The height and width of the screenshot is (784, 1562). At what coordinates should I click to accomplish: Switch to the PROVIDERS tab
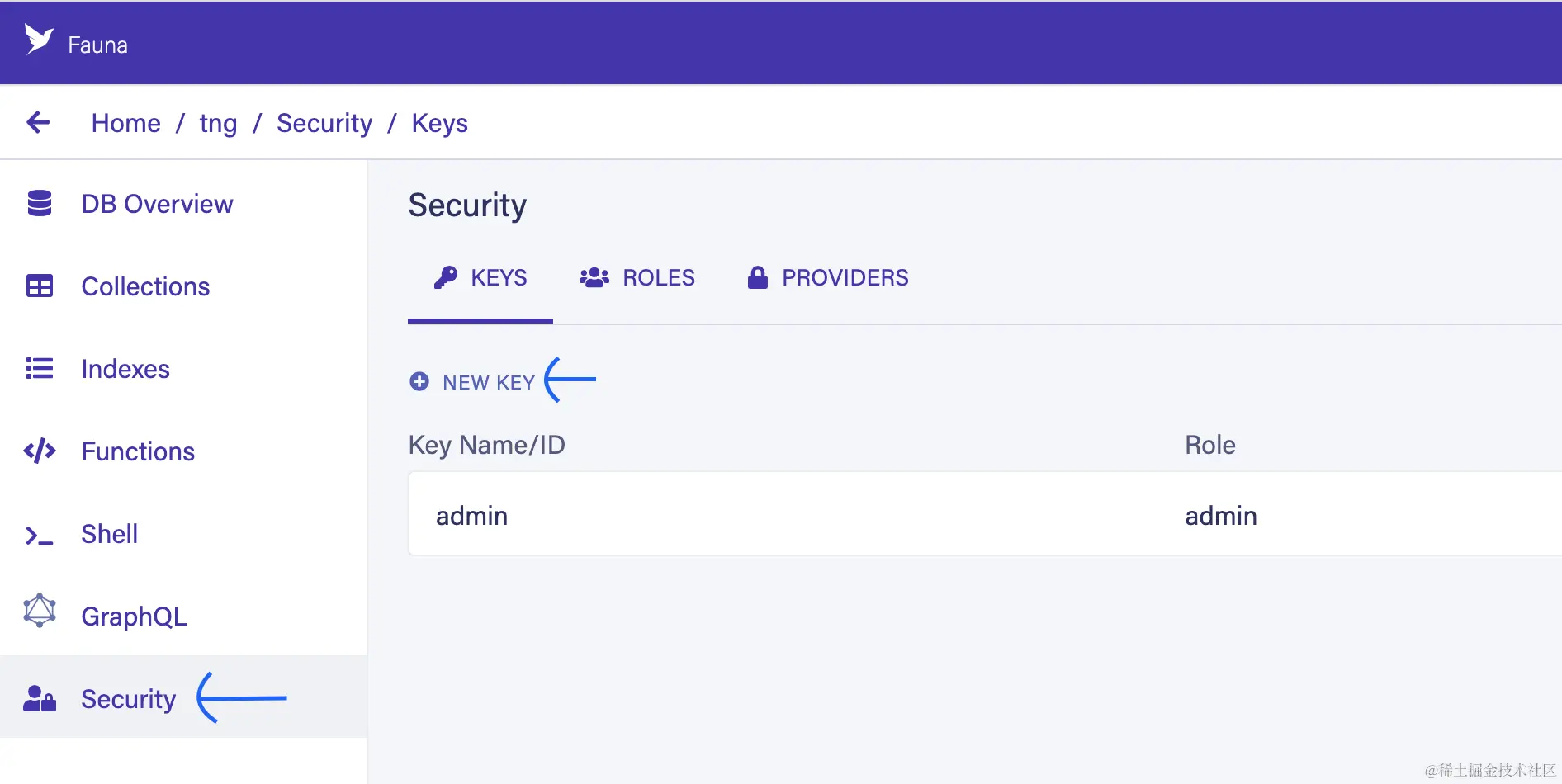pos(828,278)
